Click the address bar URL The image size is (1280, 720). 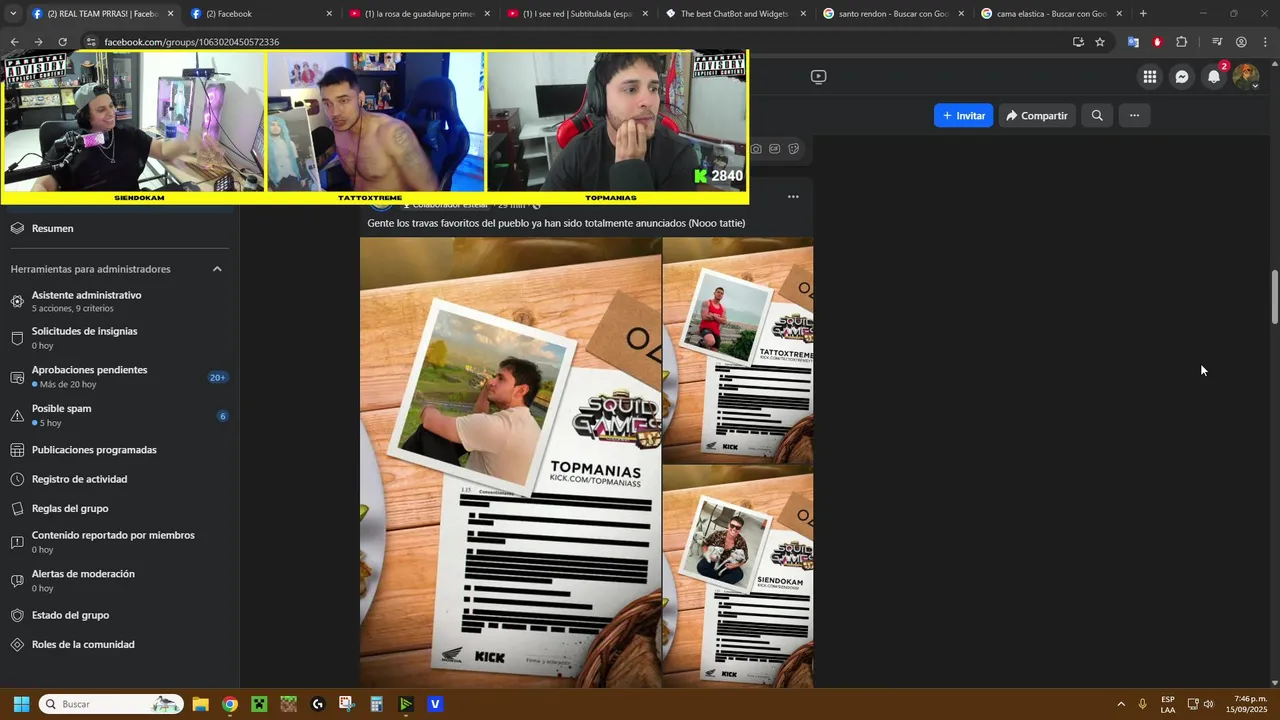[191, 42]
